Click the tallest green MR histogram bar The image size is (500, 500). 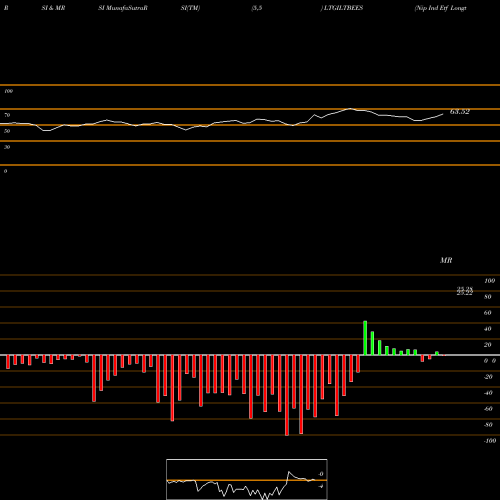[365, 338]
